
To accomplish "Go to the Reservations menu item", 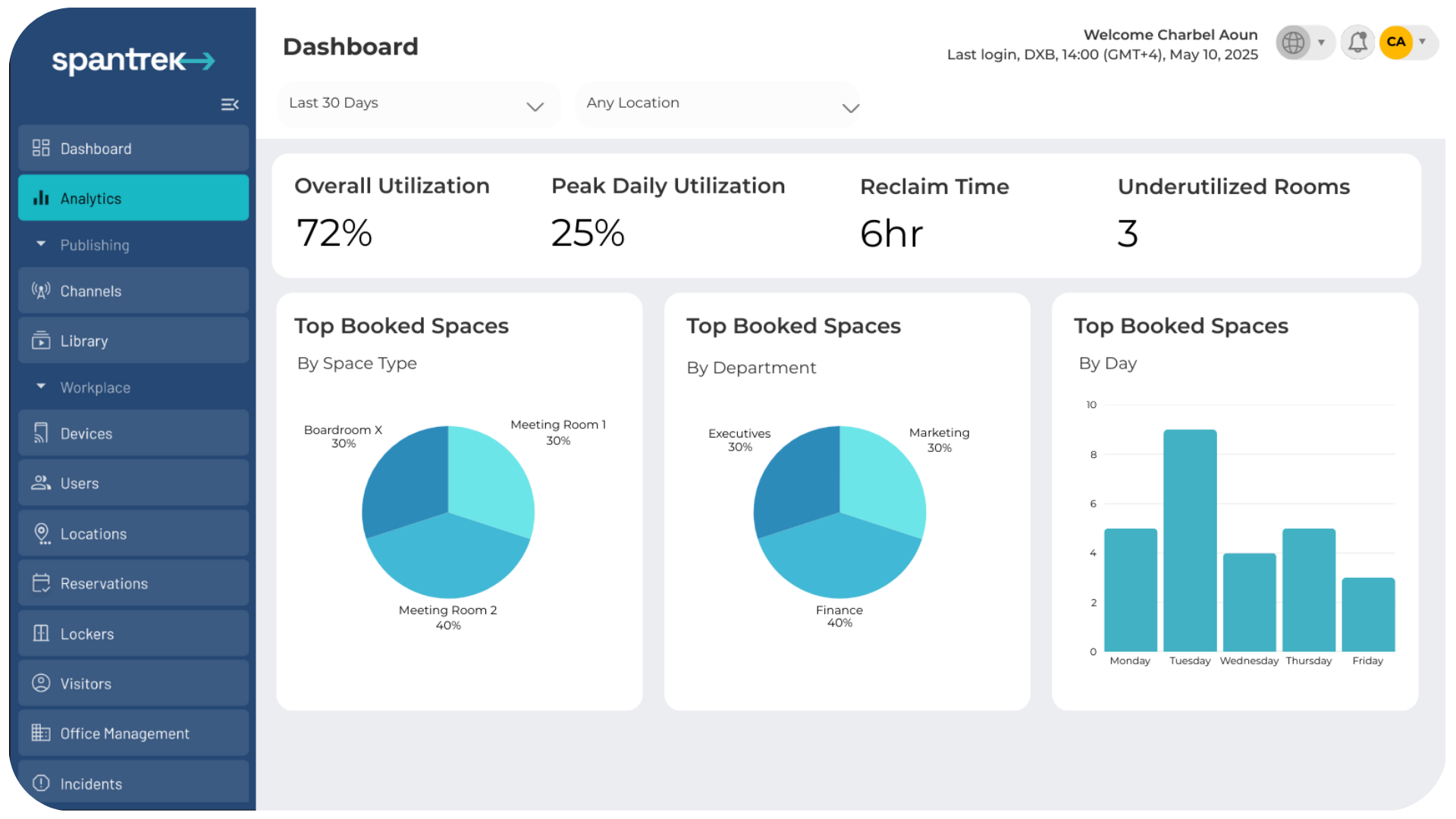I will click(x=133, y=583).
